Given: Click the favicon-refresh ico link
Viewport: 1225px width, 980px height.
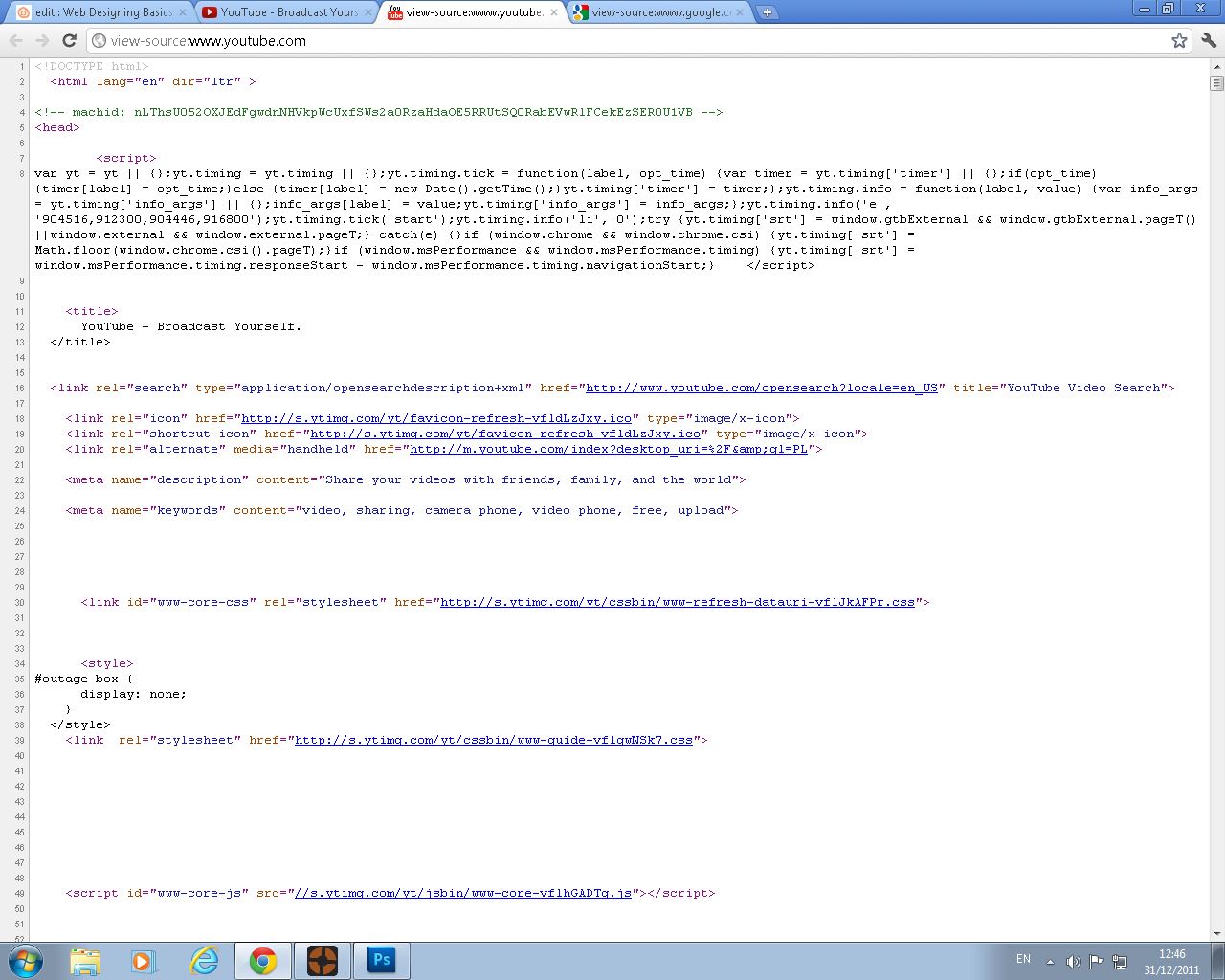Looking at the screenshot, I should 436,418.
